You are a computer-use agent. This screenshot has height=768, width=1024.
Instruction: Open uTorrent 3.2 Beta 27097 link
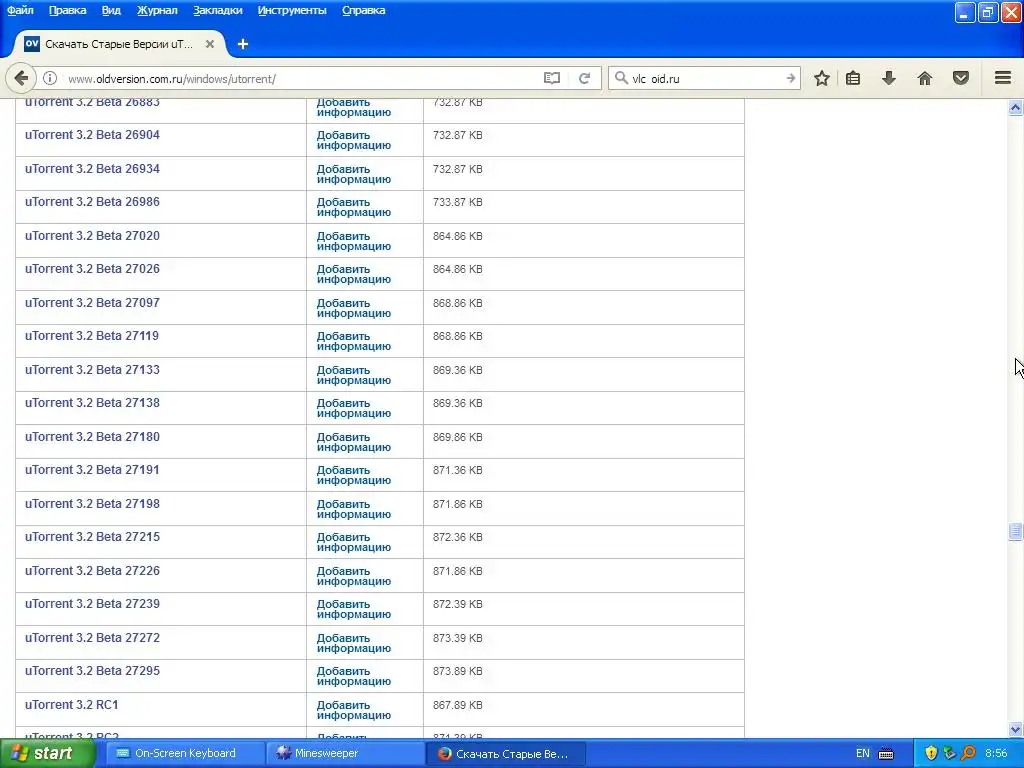[92, 302]
